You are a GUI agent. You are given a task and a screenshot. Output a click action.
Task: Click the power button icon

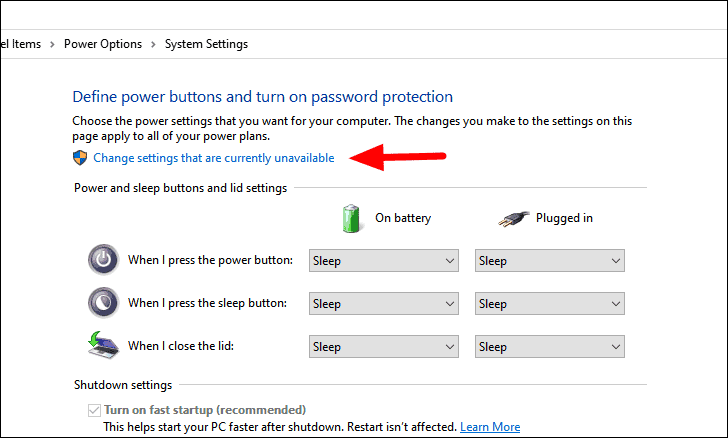tap(104, 260)
